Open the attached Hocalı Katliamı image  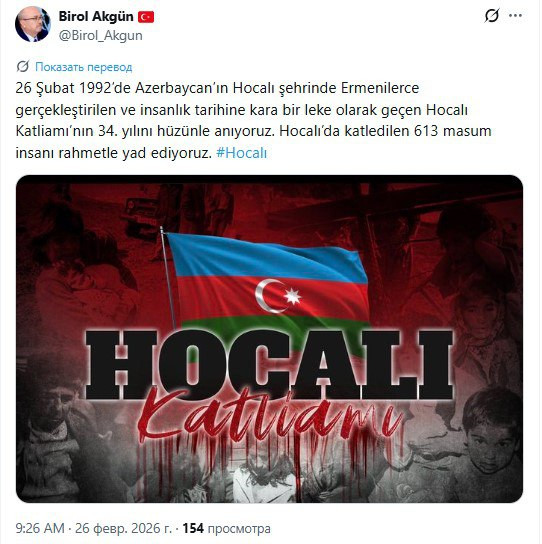point(269,339)
